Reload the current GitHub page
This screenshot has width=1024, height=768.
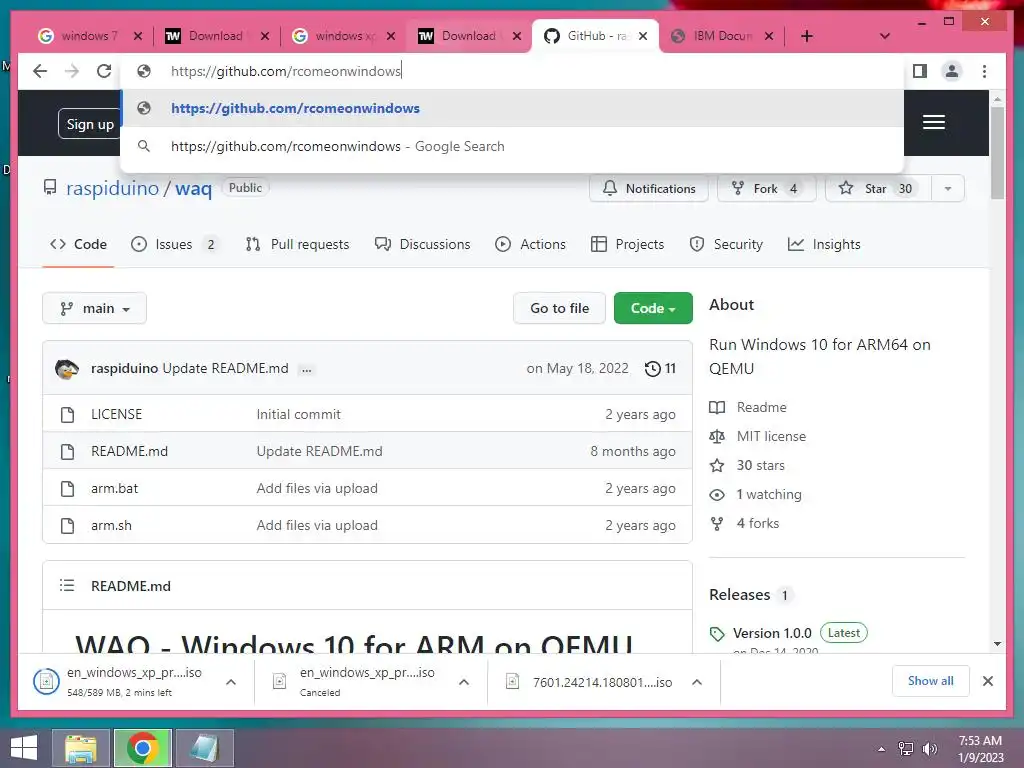tap(104, 71)
